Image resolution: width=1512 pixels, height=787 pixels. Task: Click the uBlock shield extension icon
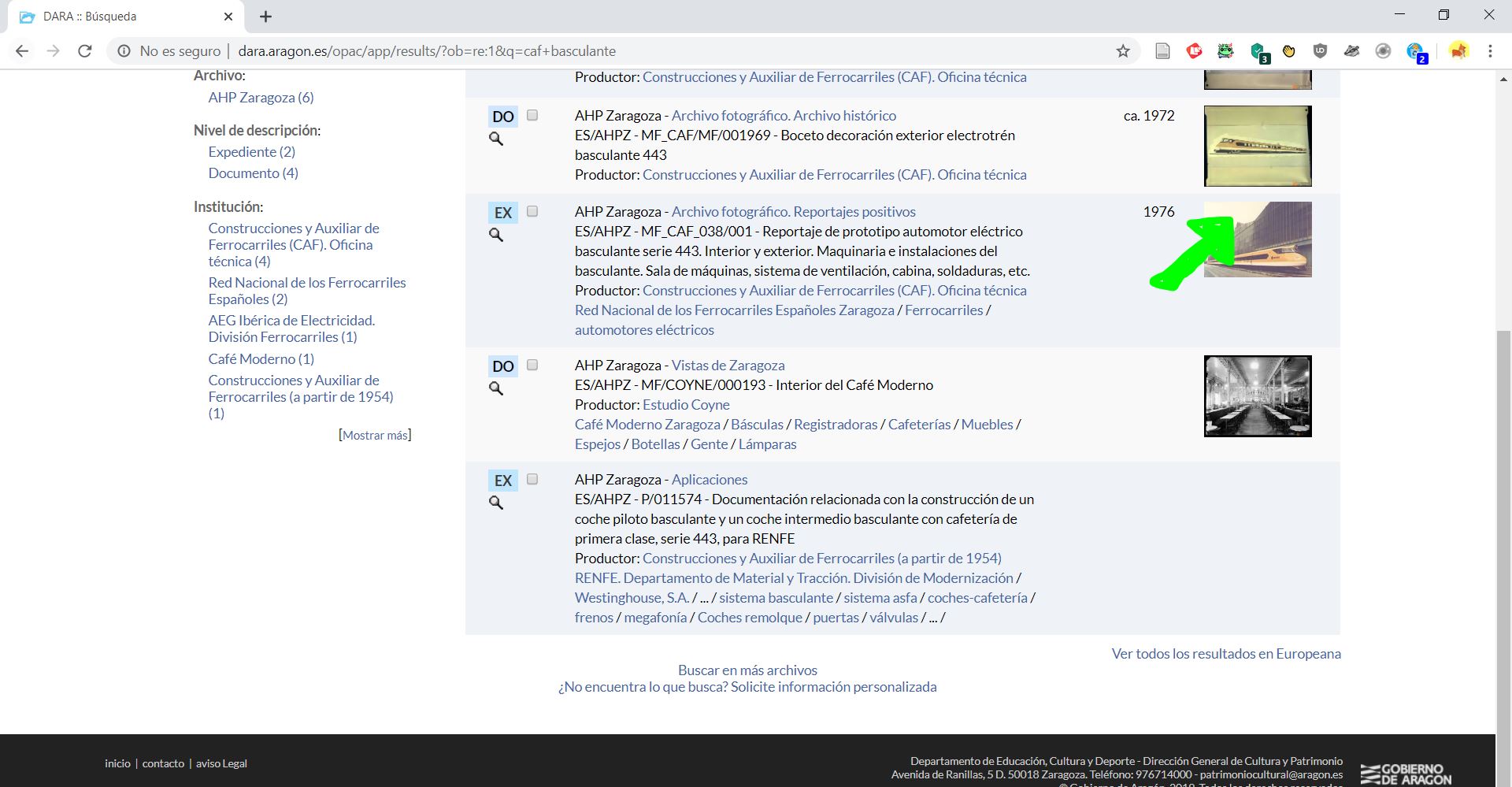1321,51
